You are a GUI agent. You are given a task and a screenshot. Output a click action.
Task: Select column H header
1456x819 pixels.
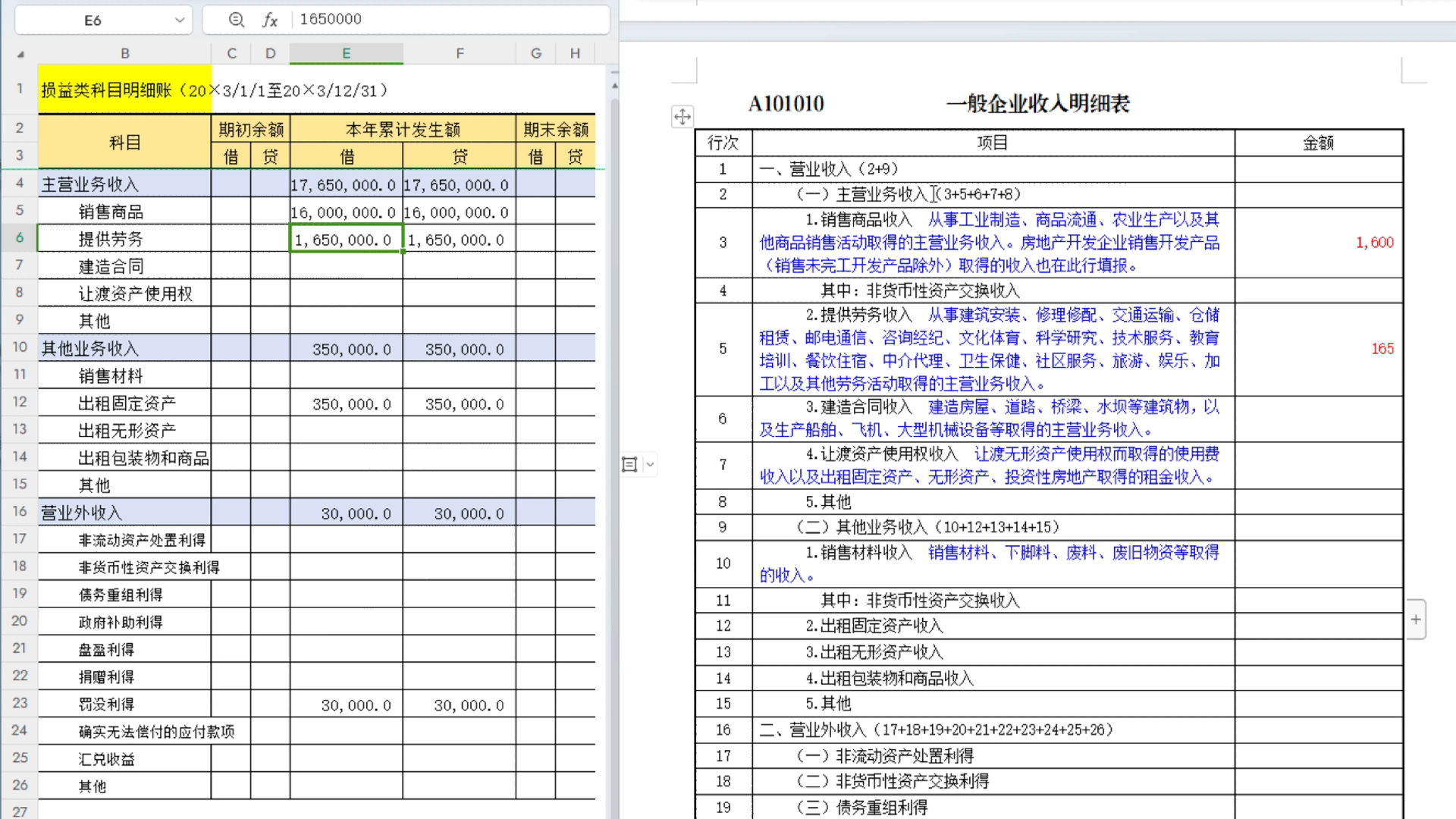[576, 54]
